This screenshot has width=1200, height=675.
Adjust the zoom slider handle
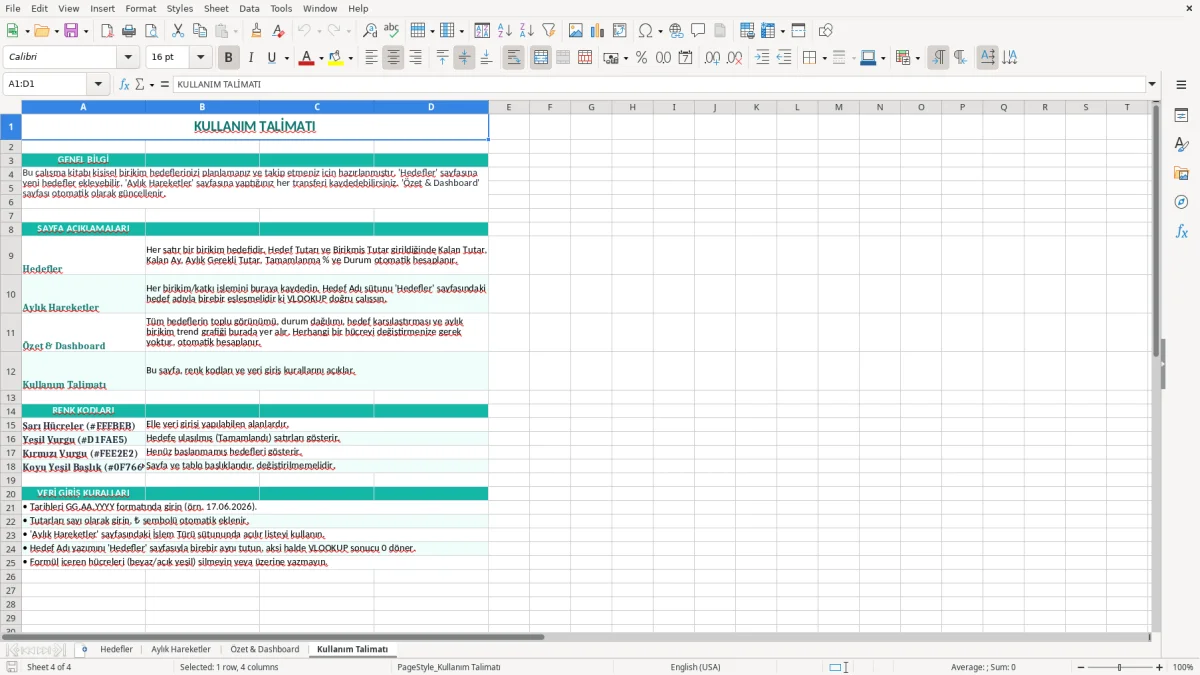1119,667
